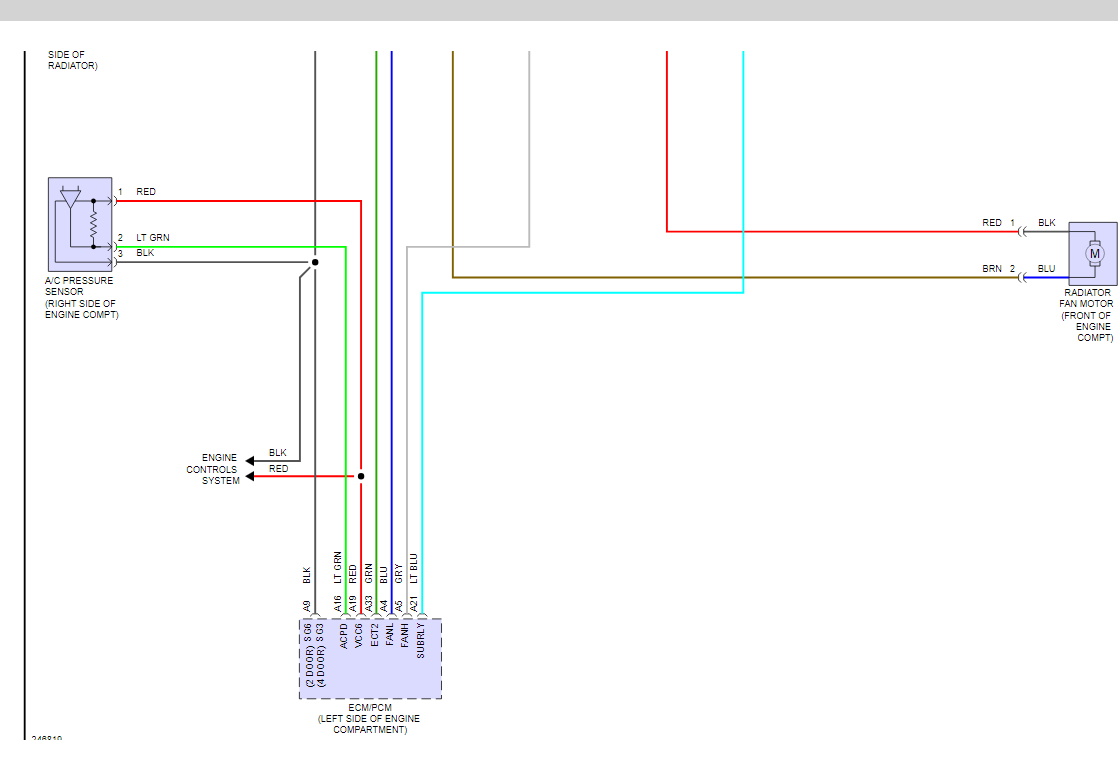Click the "LT GRN" label at sensor pin 2
The width and height of the screenshot is (1118, 778).
pyautogui.click(x=153, y=237)
